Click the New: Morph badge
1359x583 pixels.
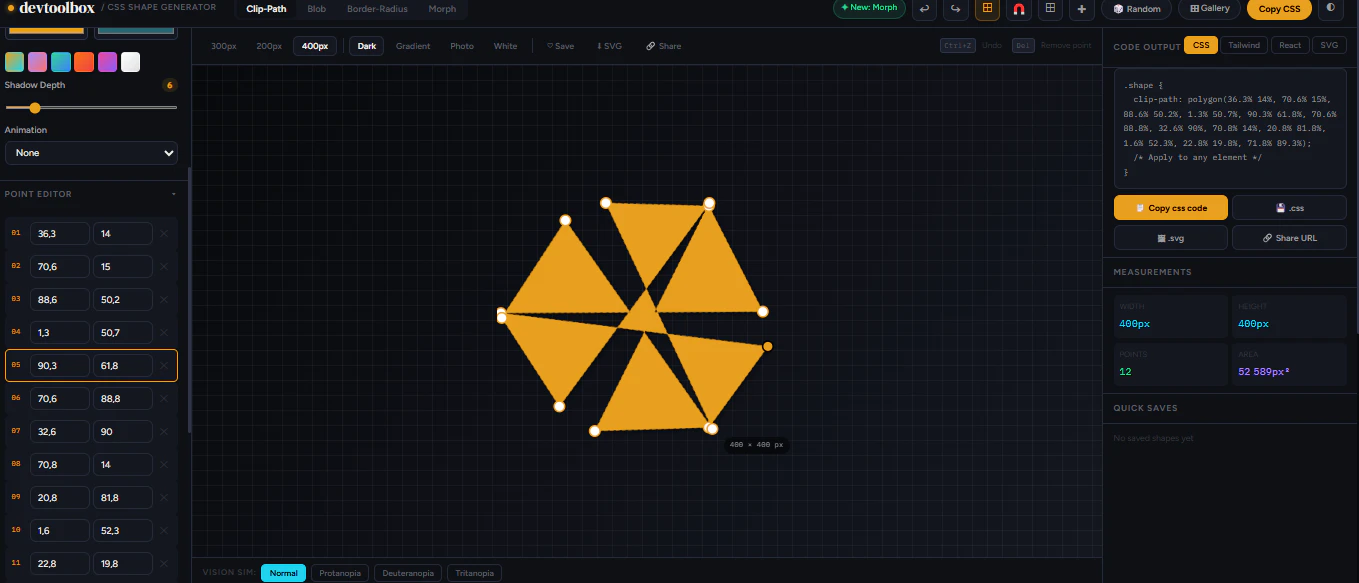point(869,8)
